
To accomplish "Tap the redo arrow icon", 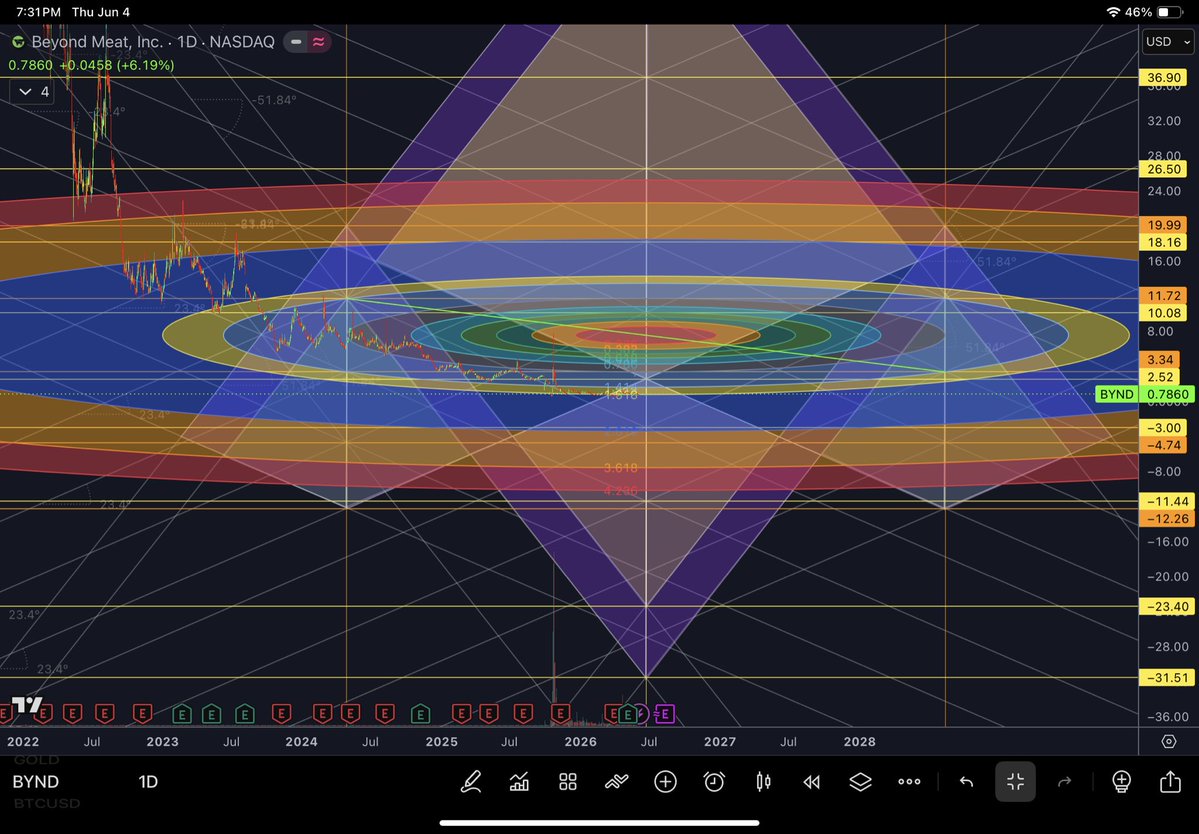I will click(1064, 781).
